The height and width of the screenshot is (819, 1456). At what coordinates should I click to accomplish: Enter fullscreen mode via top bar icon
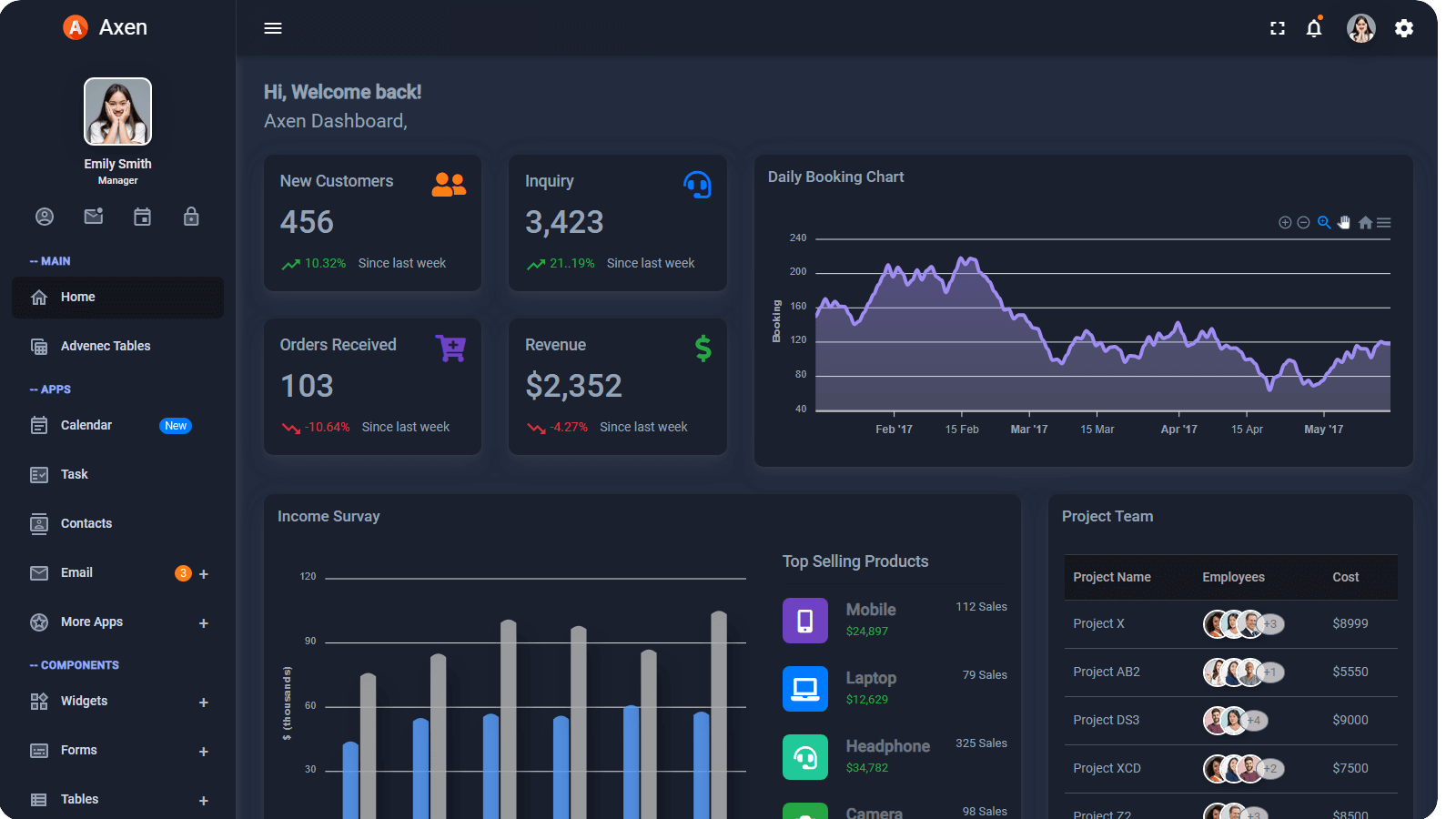click(x=1278, y=28)
